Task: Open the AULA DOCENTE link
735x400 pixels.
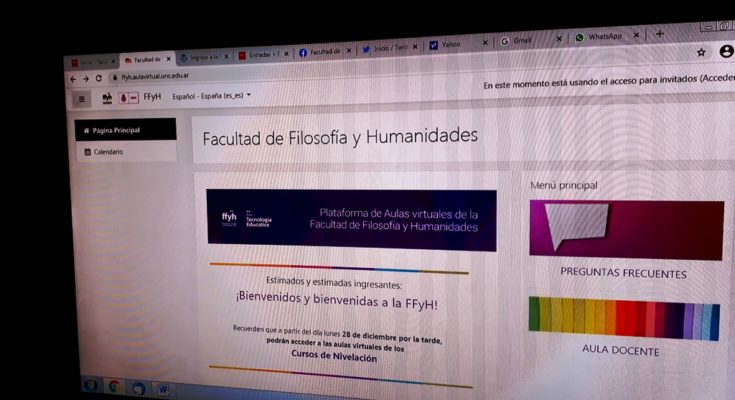Action: click(x=620, y=350)
